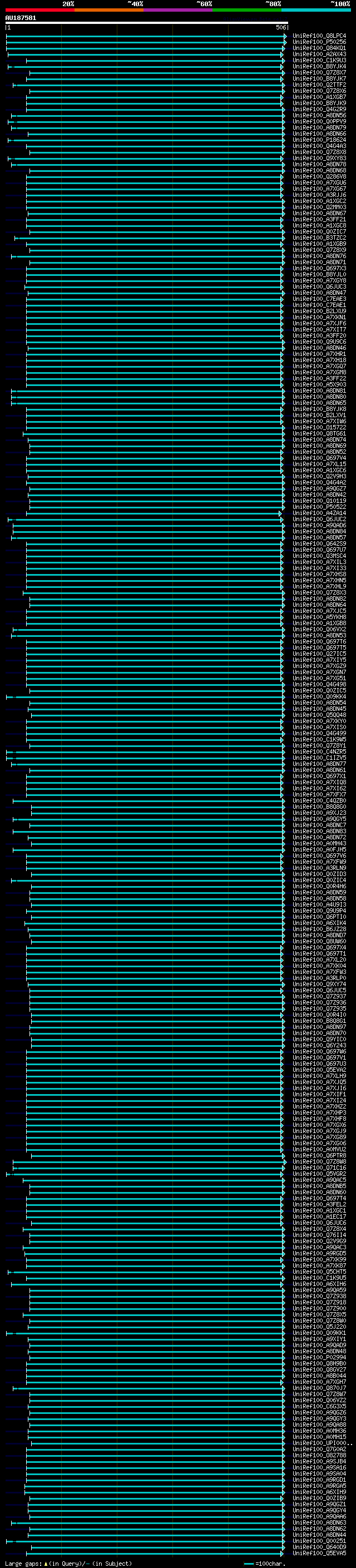Select the UniRef100_A8DNC7 label
This screenshot has width=356, height=1568.
[x=319, y=825]
